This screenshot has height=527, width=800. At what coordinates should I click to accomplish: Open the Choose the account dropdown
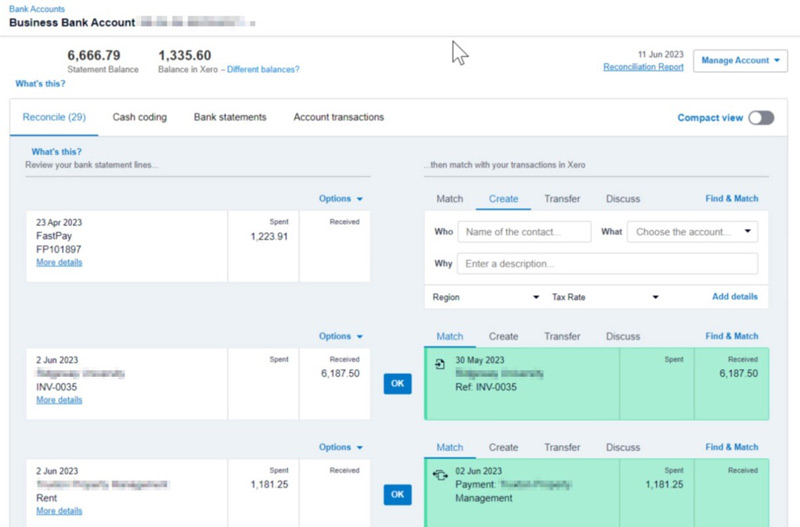(692, 232)
